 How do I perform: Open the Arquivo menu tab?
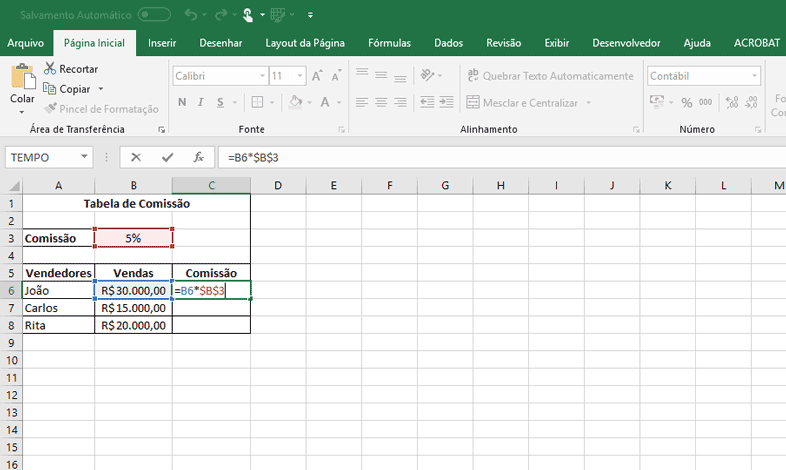point(25,43)
